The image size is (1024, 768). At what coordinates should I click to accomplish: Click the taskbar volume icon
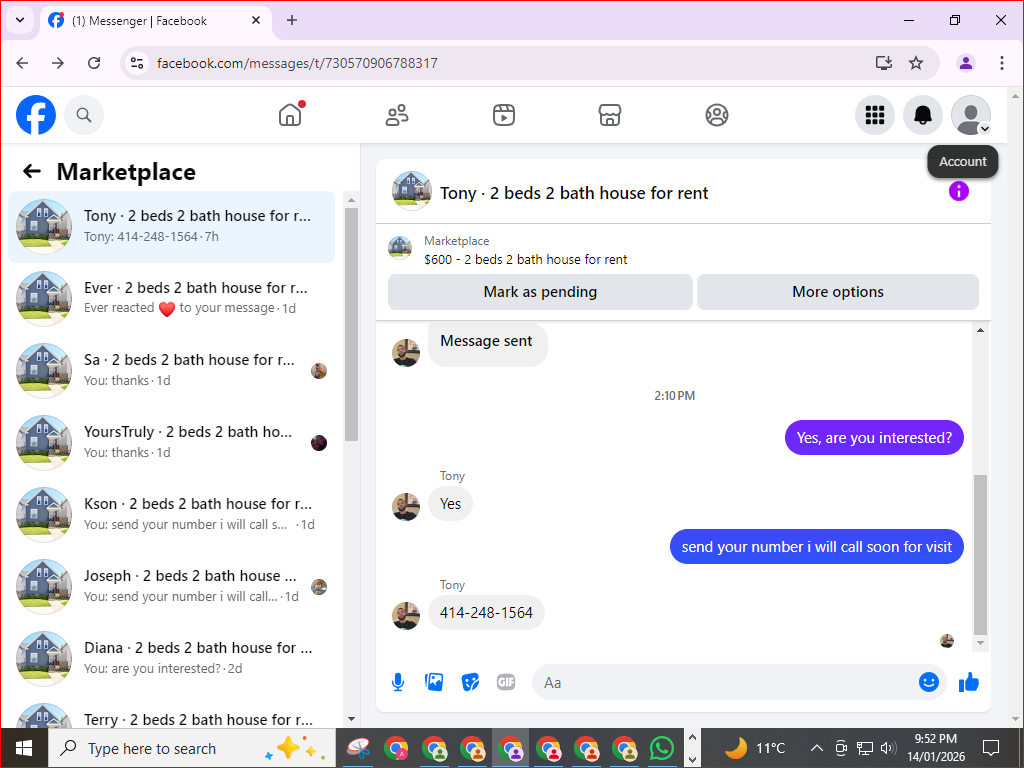(888, 748)
